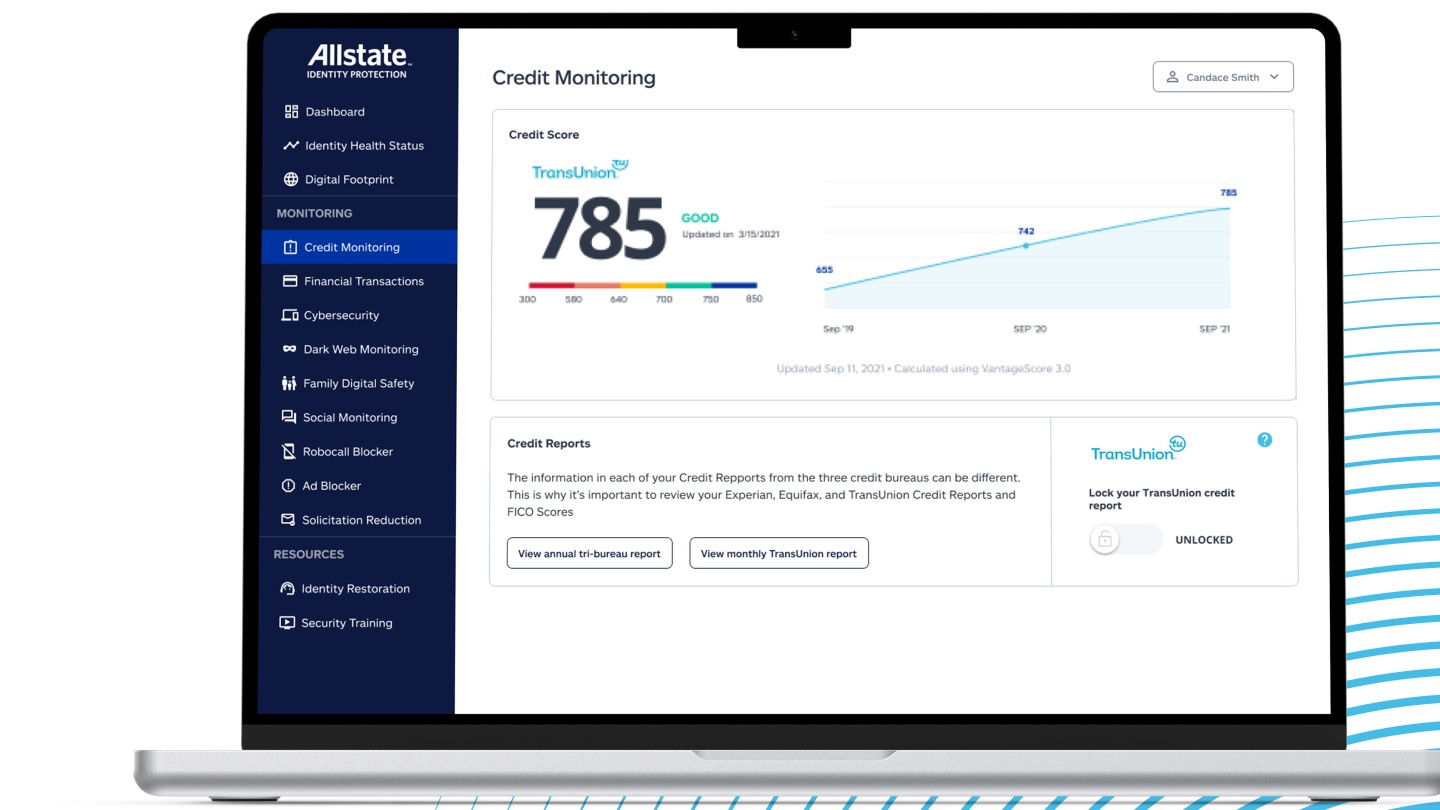Click the Ad Blocker circle icon
The height and width of the screenshot is (810, 1440).
click(x=288, y=486)
